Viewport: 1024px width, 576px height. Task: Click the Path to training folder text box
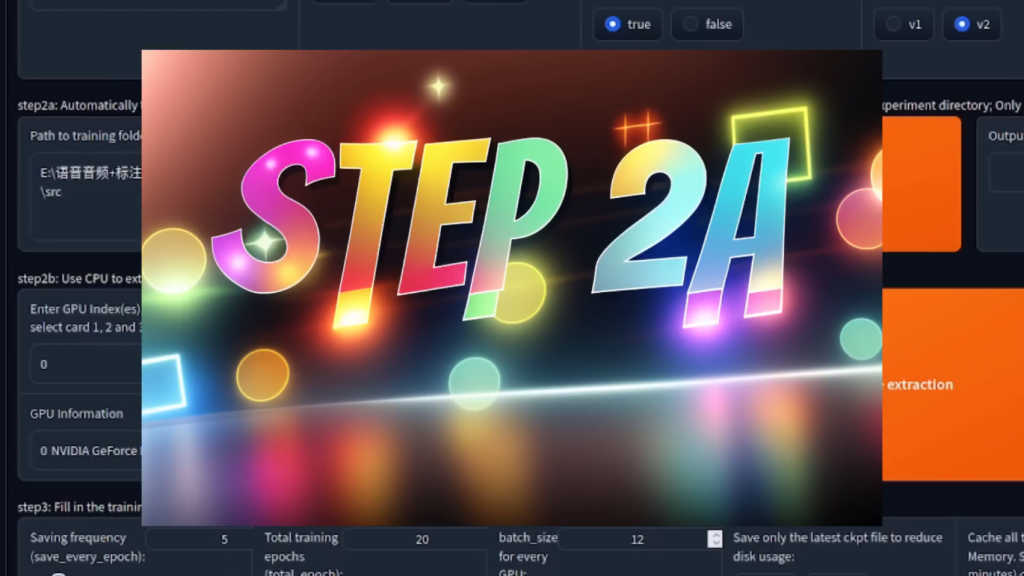point(86,196)
